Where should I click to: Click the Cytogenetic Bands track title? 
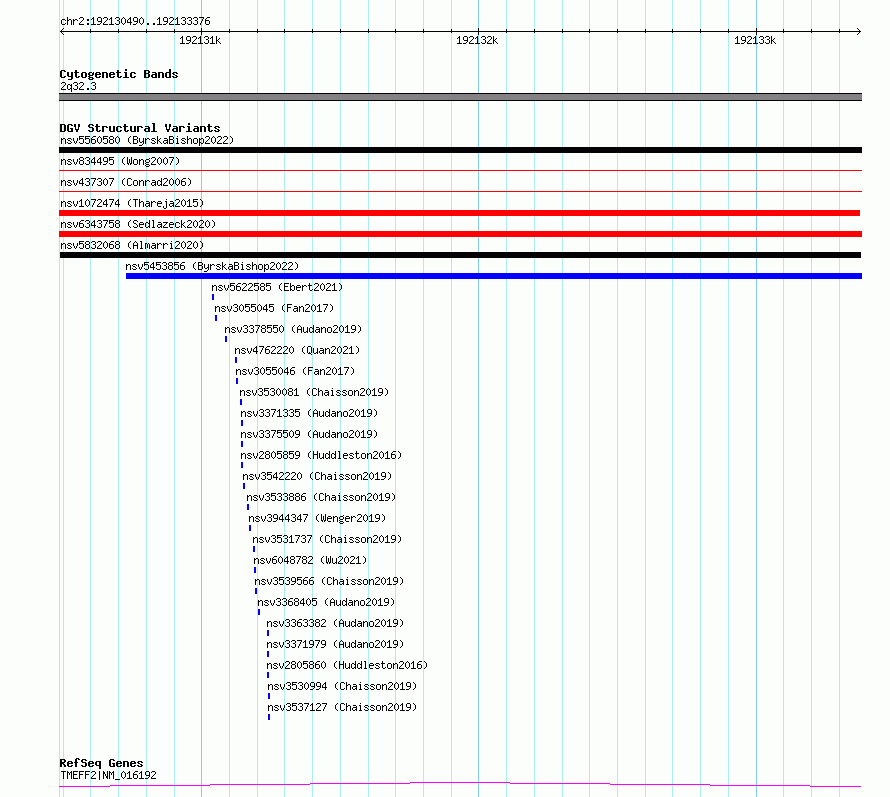coord(119,74)
